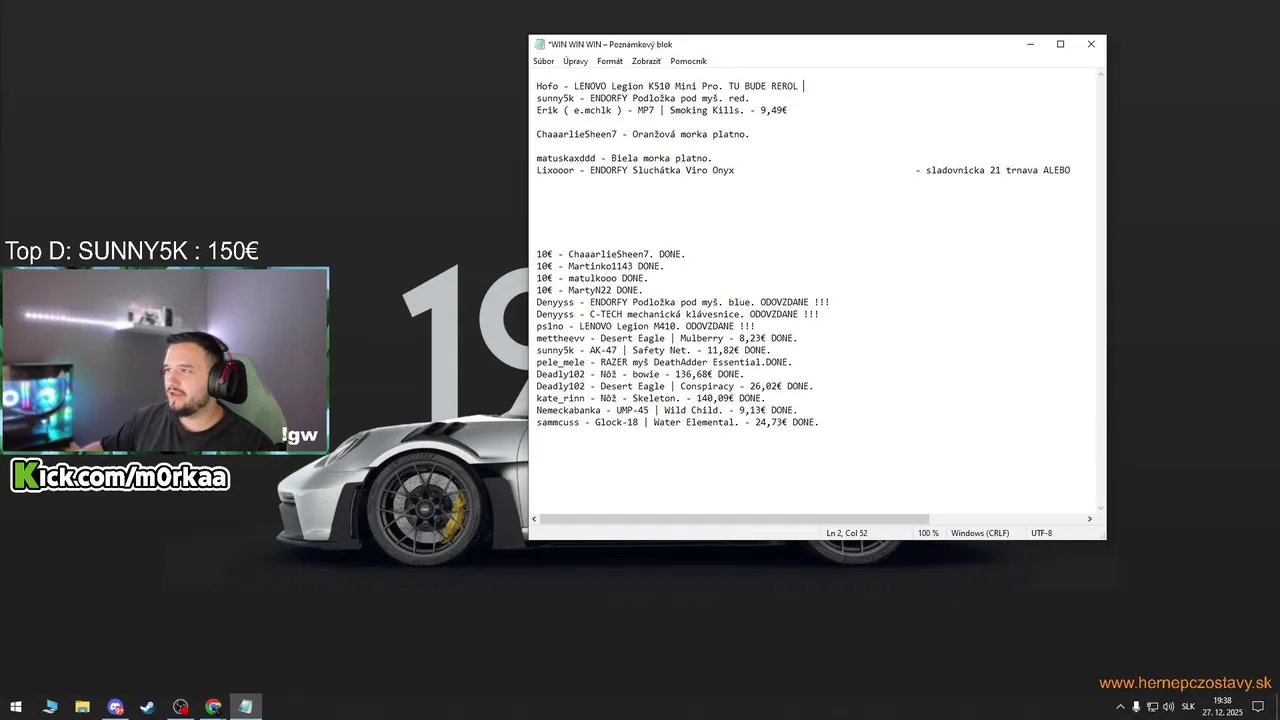This screenshot has width=1280, height=720.
Task: Click the 'Ln 2, Col 52' status entry
Action: click(847, 533)
